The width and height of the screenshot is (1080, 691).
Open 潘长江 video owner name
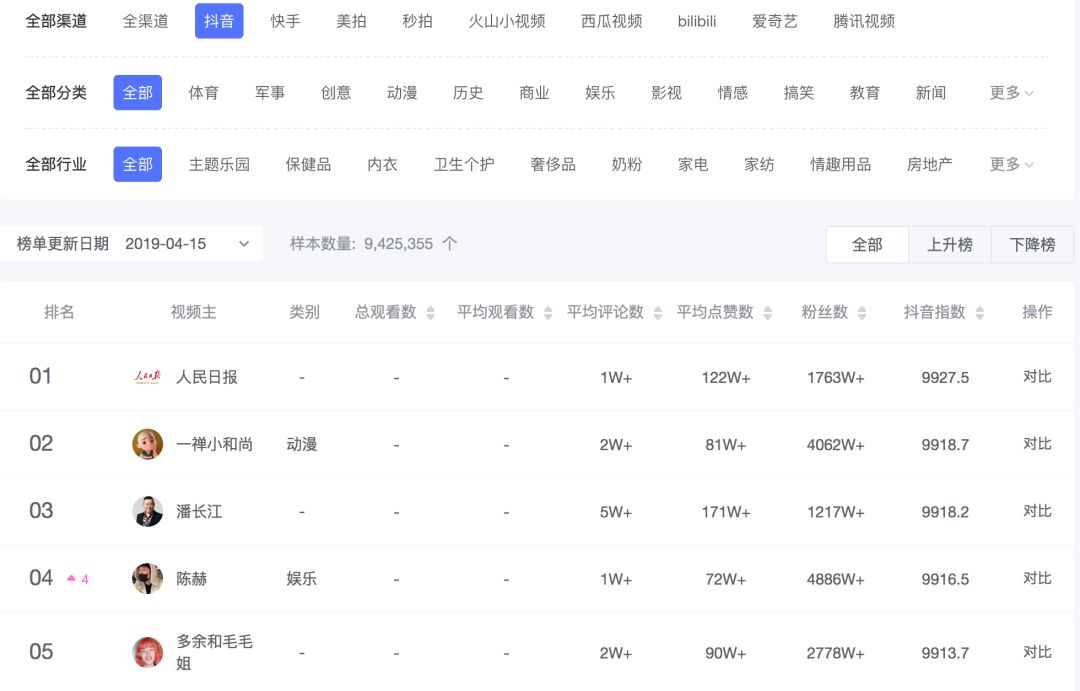point(199,511)
